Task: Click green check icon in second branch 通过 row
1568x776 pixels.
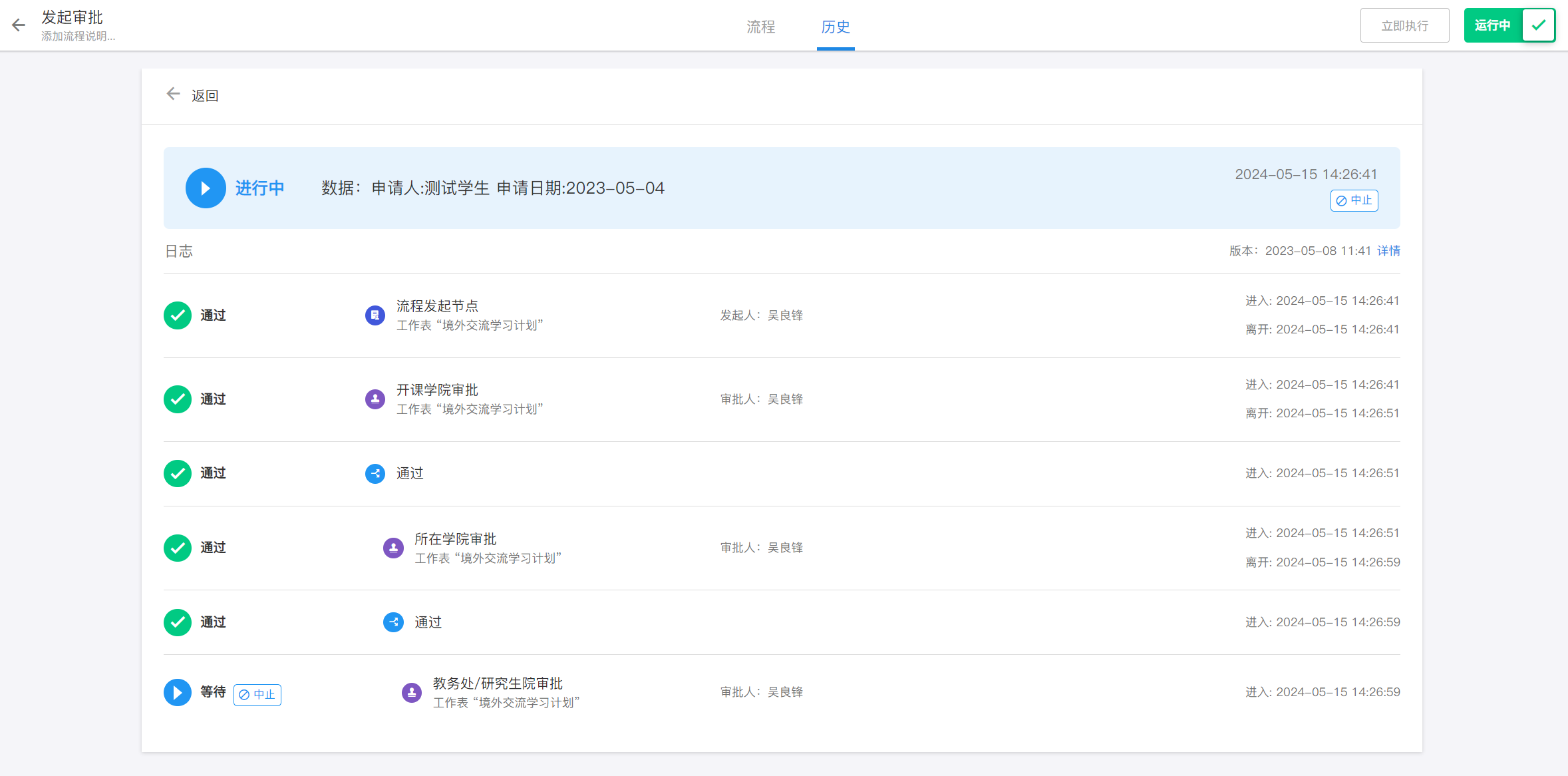Action: point(178,622)
